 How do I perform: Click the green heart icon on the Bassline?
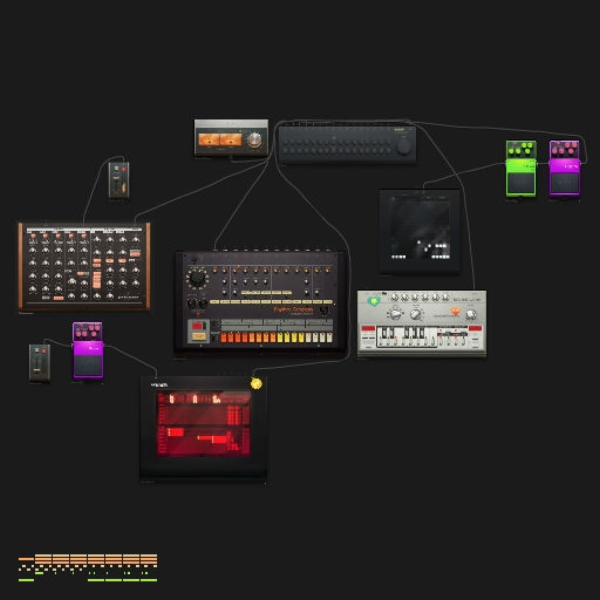point(374,301)
